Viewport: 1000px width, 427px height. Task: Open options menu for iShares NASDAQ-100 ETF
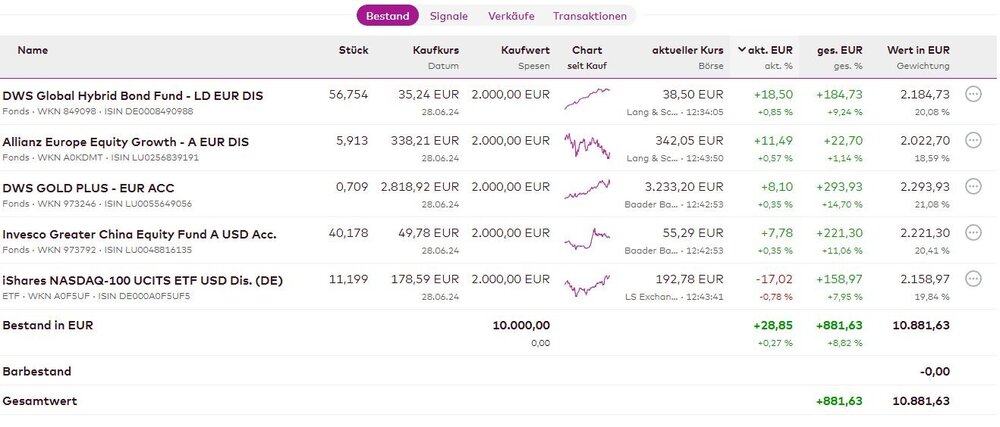click(x=973, y=280)
